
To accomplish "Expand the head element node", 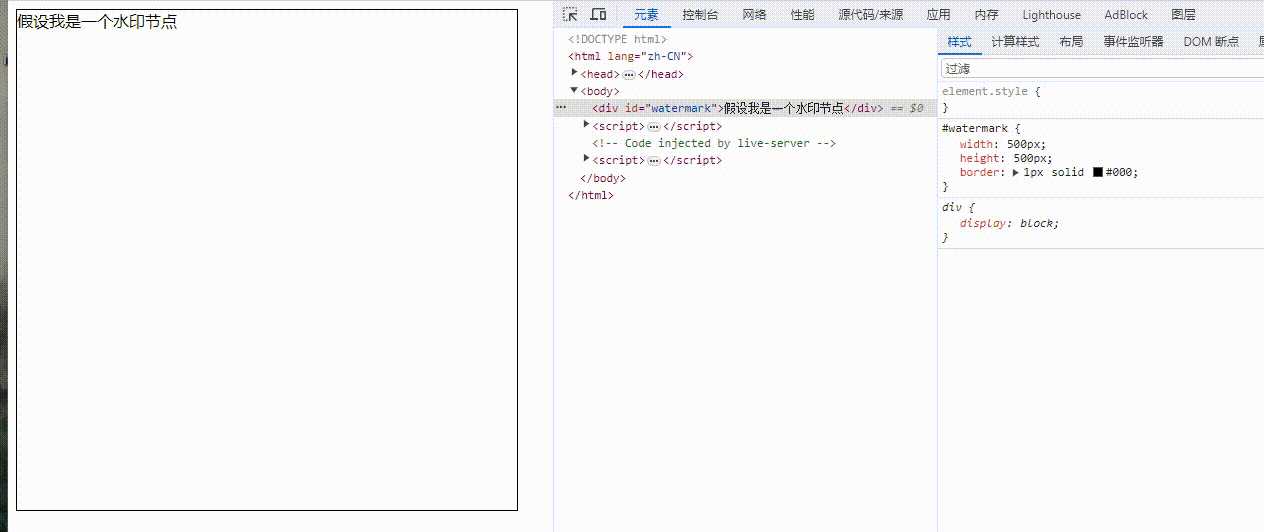I will (574, 73).
